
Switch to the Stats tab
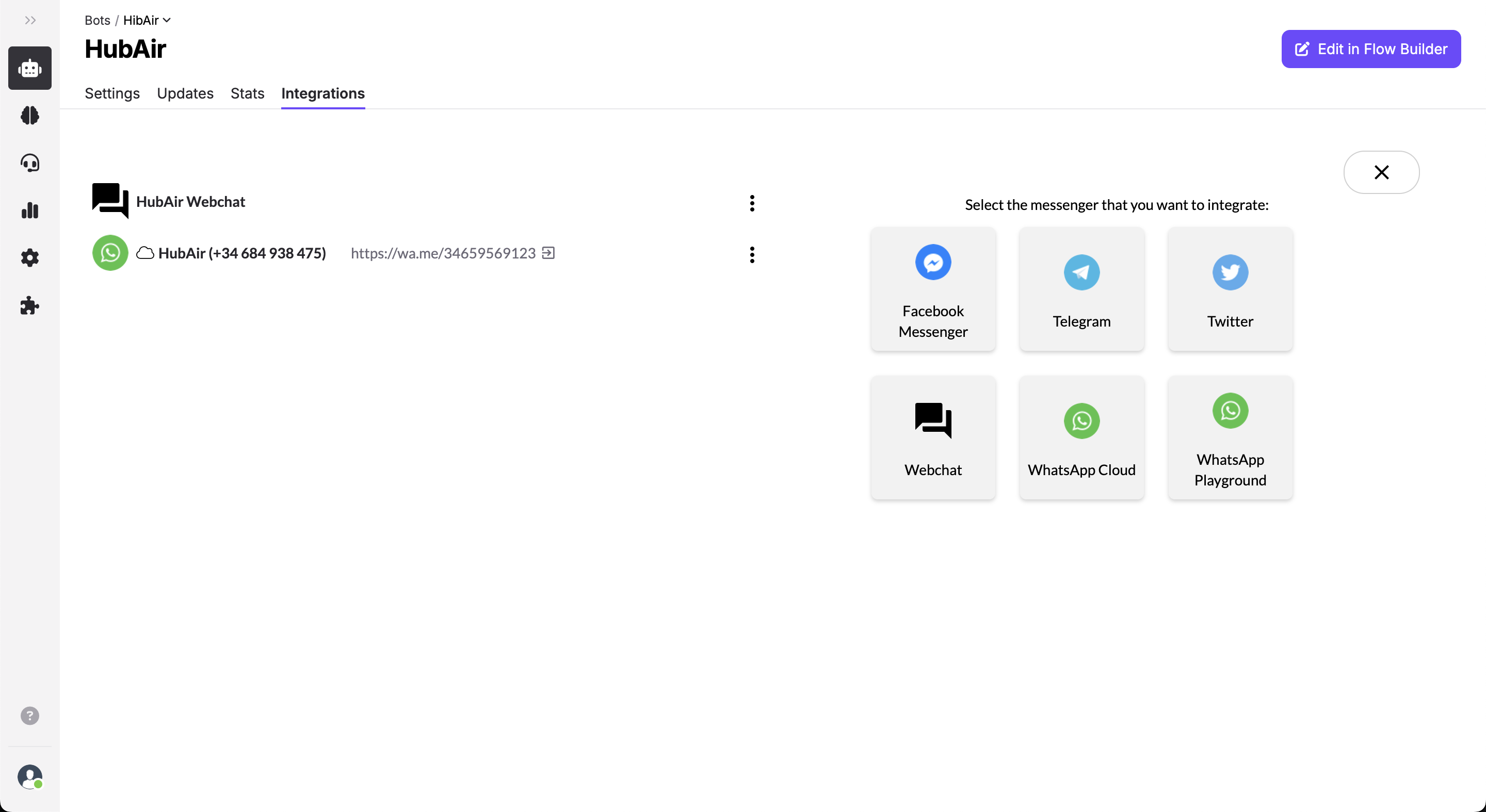247,93
